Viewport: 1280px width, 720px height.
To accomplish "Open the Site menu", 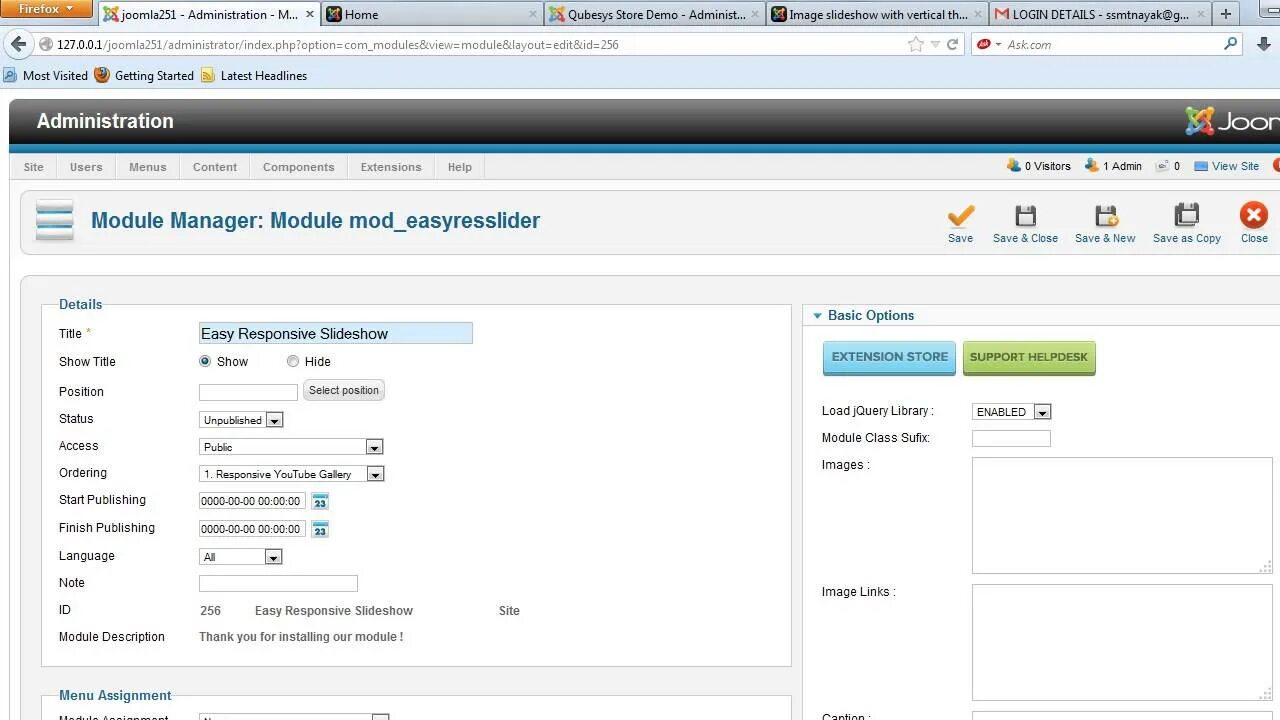I will (x=34, y=167).
